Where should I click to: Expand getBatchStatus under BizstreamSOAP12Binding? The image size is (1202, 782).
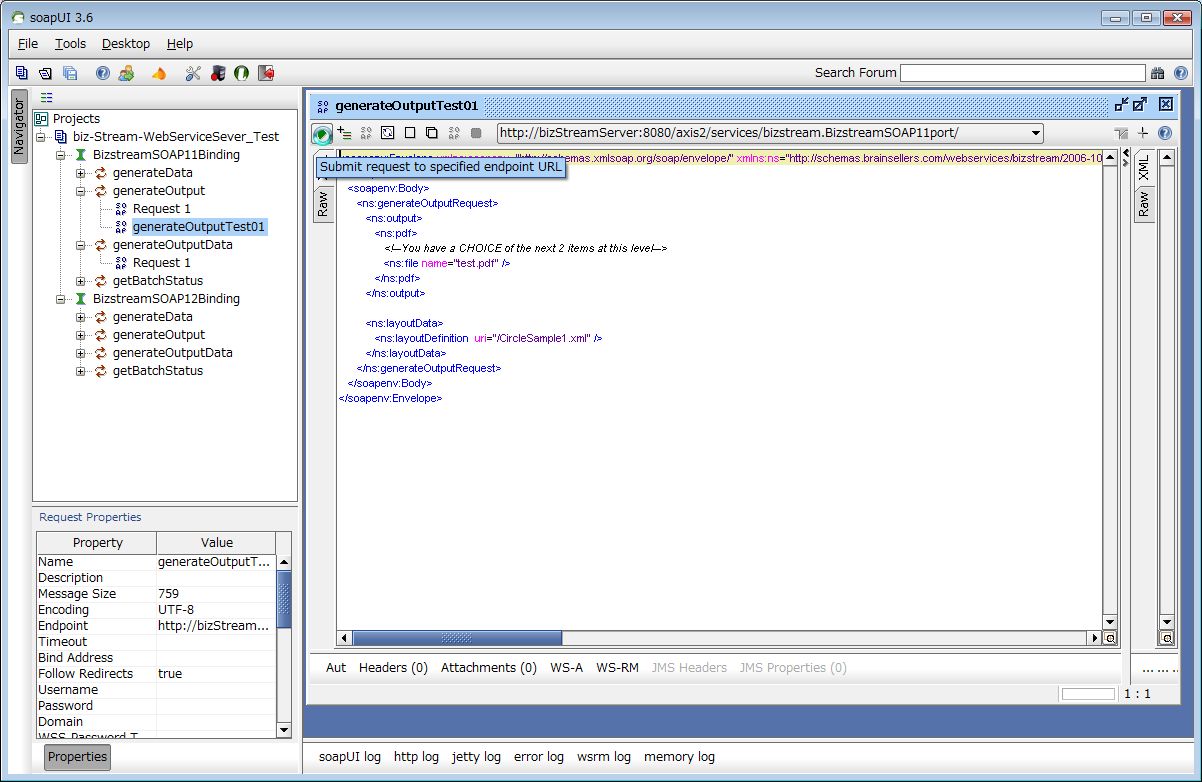(x=81, y=370)
